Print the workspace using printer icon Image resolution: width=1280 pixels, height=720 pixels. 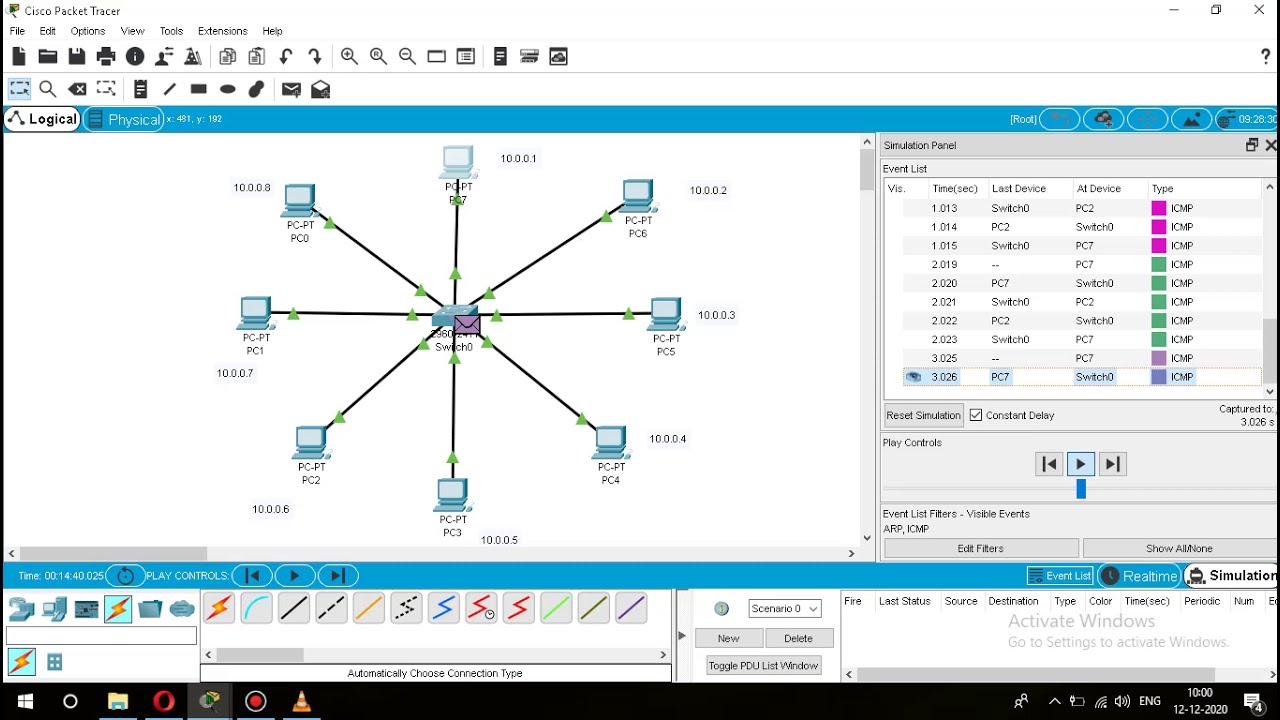(106, 57)
